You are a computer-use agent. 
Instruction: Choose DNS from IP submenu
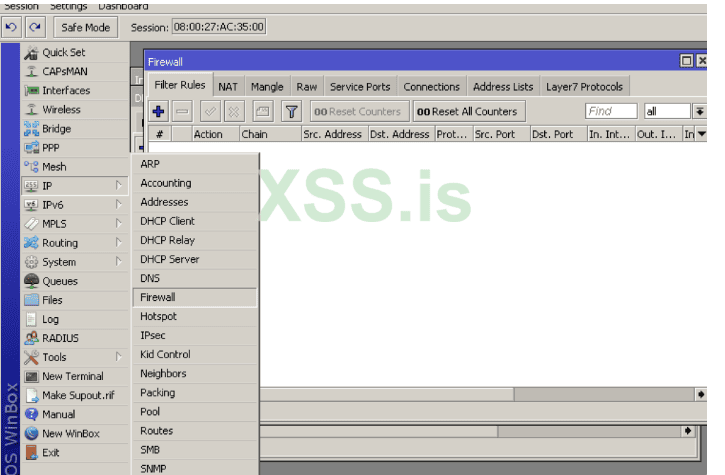pos(195,278)
